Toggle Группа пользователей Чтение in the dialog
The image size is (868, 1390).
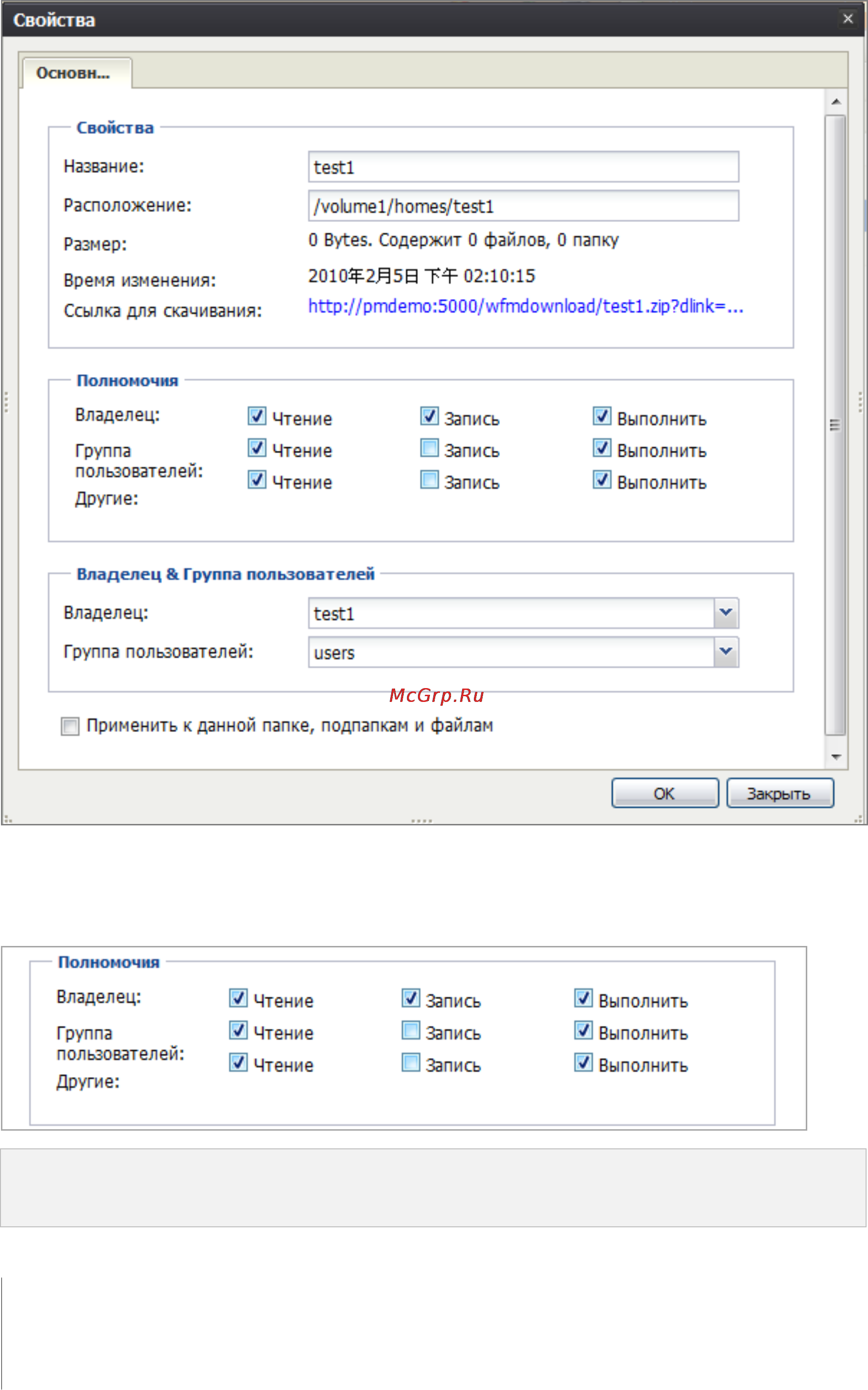point(257,448)
